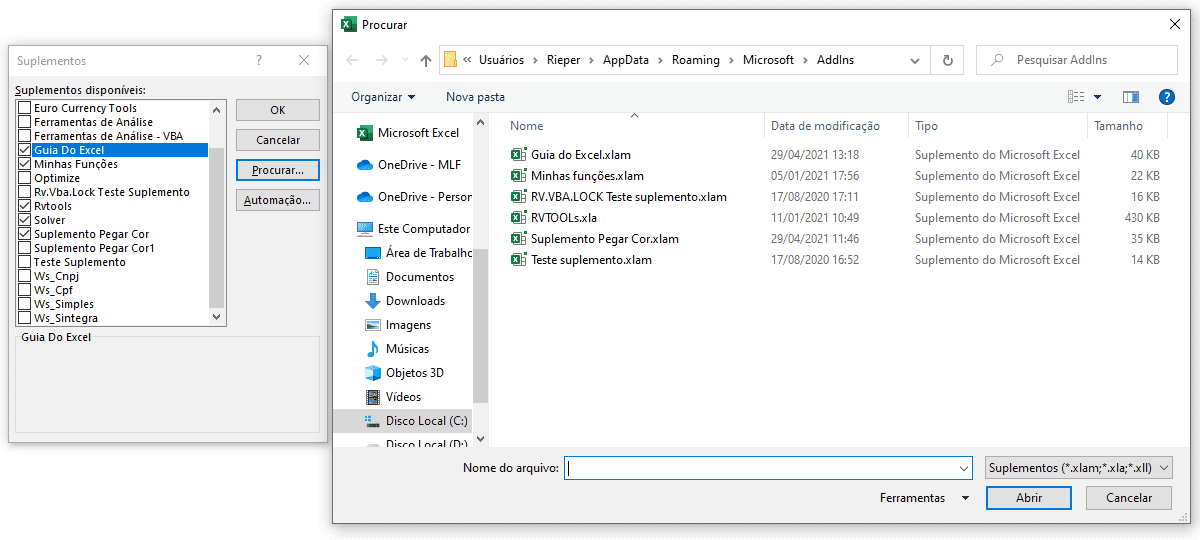
Task: Click the Excel icon of Guia do Excel.xlam
Action: [518, 155]
